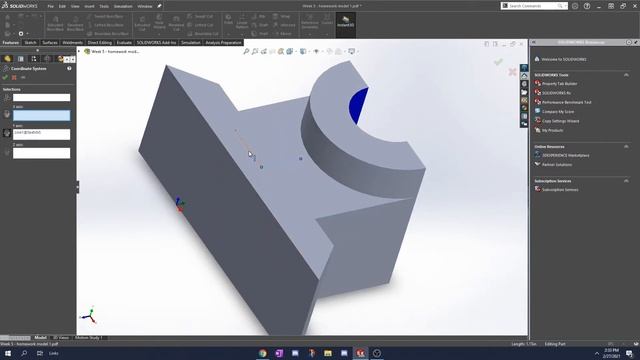Open the View menu
This screenshot has width=640, height=360.
[75, 6]
